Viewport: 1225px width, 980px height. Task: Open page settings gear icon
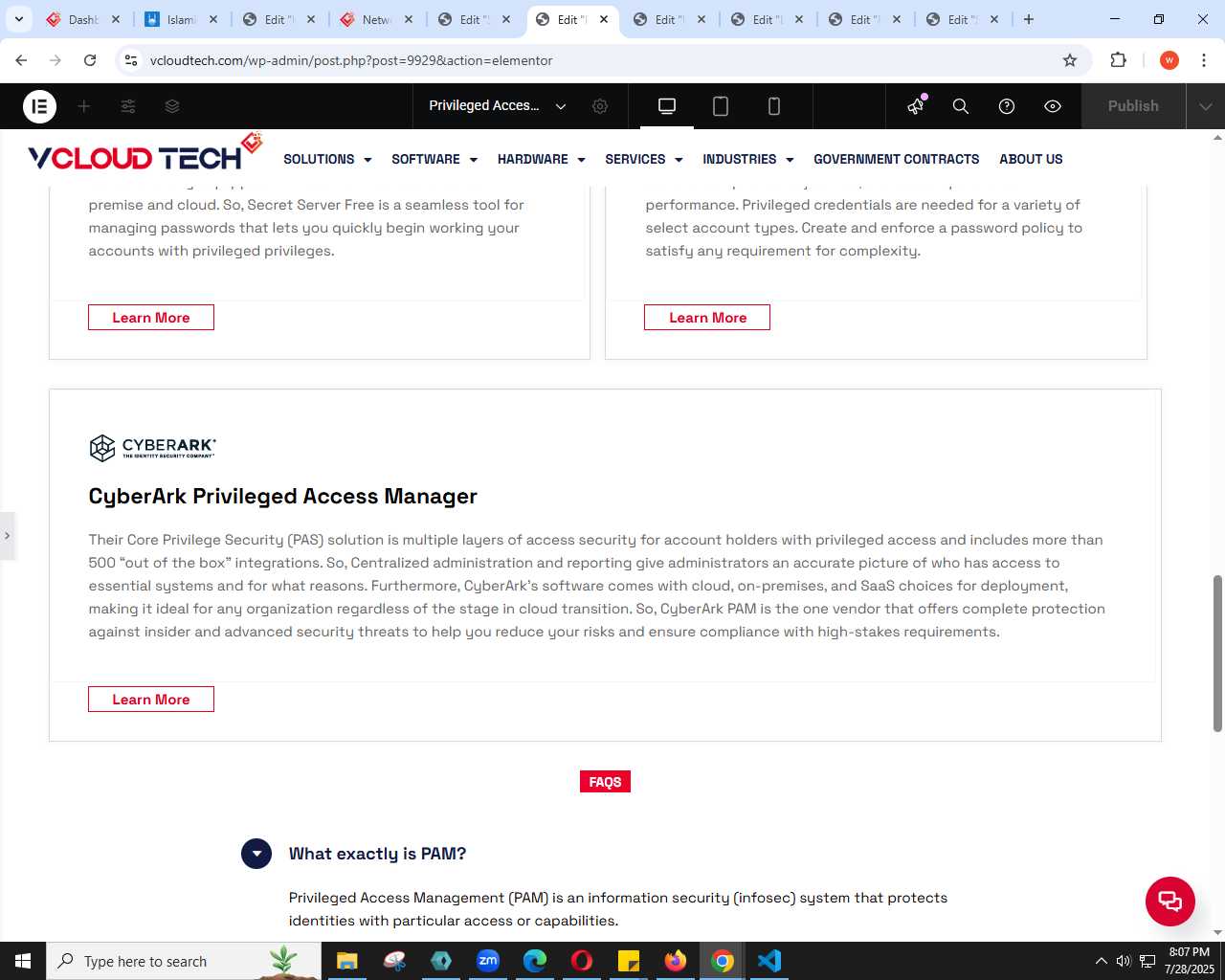pos(600,106)
